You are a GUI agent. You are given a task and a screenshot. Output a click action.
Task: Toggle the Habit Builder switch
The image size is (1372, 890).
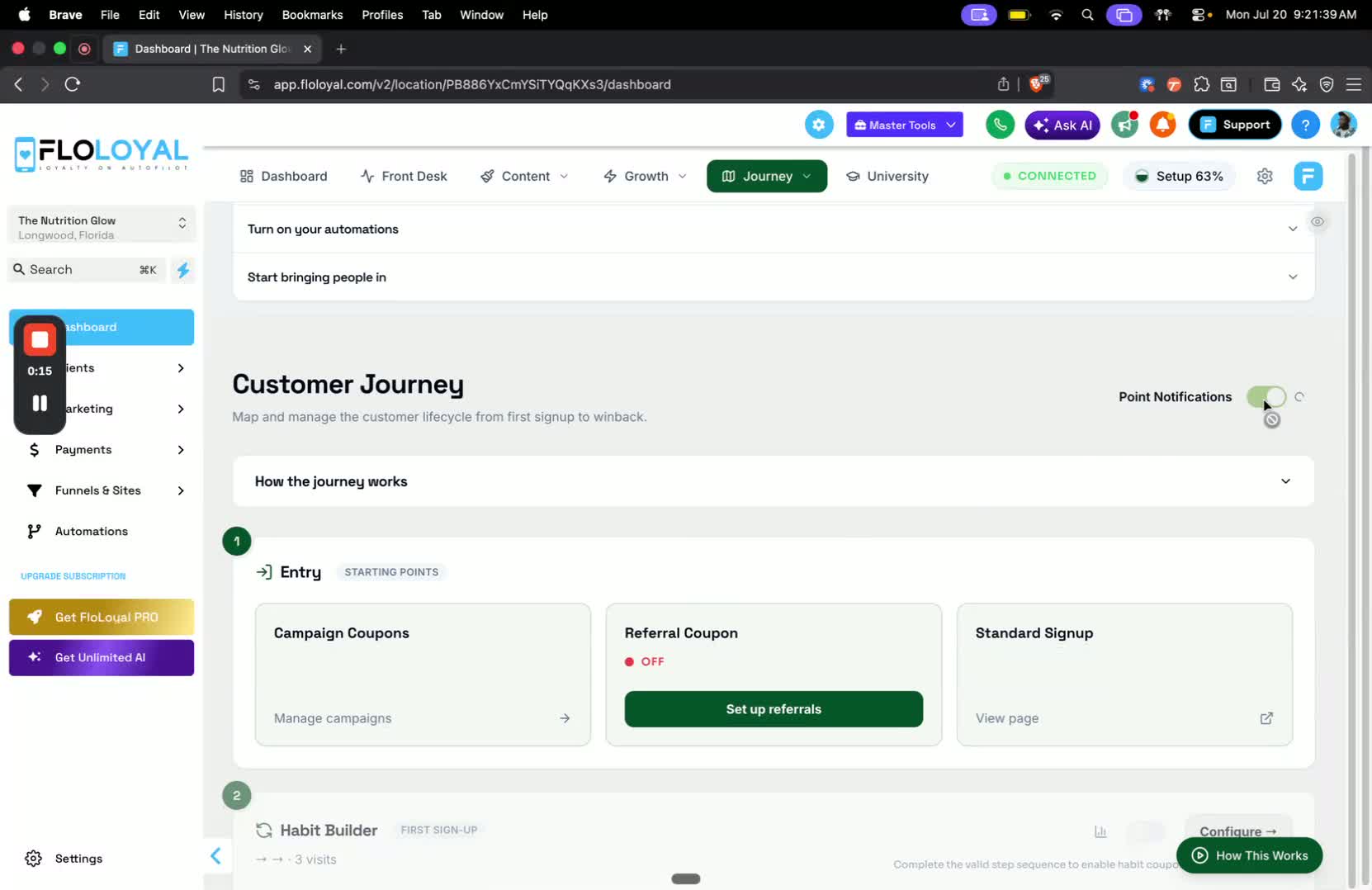pyautogui.click(x=1146, y=831)
